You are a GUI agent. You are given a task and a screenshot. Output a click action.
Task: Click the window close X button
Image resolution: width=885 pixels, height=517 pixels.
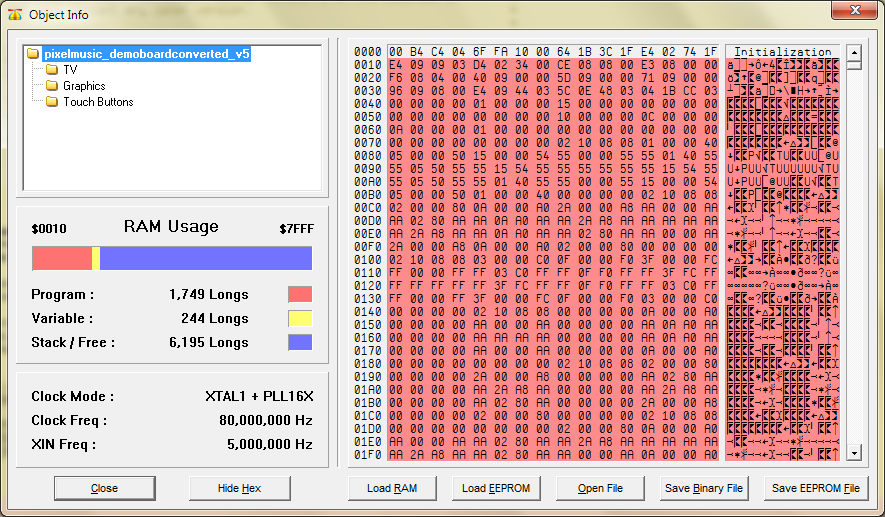(x=855, y=10)
